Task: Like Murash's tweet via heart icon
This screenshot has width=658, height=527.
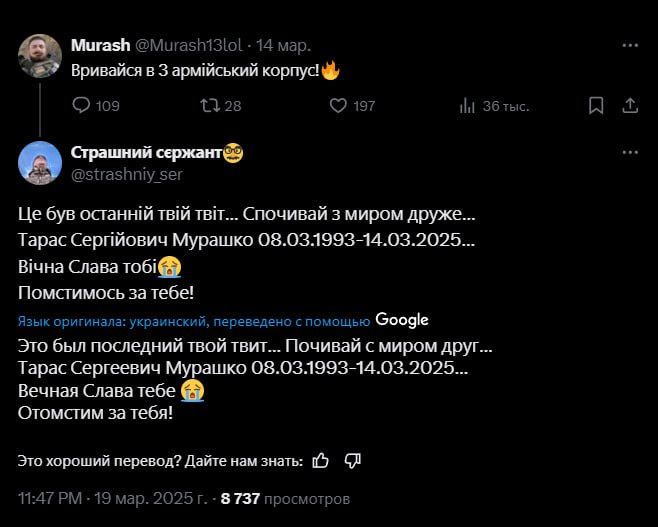Action: pos(338,106)
